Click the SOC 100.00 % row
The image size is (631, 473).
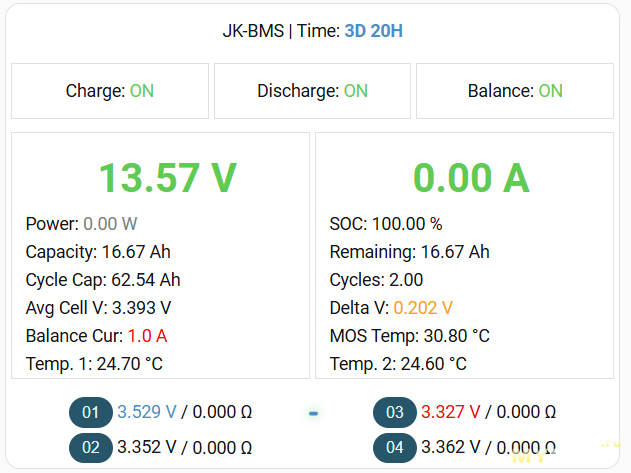[386, 224]
